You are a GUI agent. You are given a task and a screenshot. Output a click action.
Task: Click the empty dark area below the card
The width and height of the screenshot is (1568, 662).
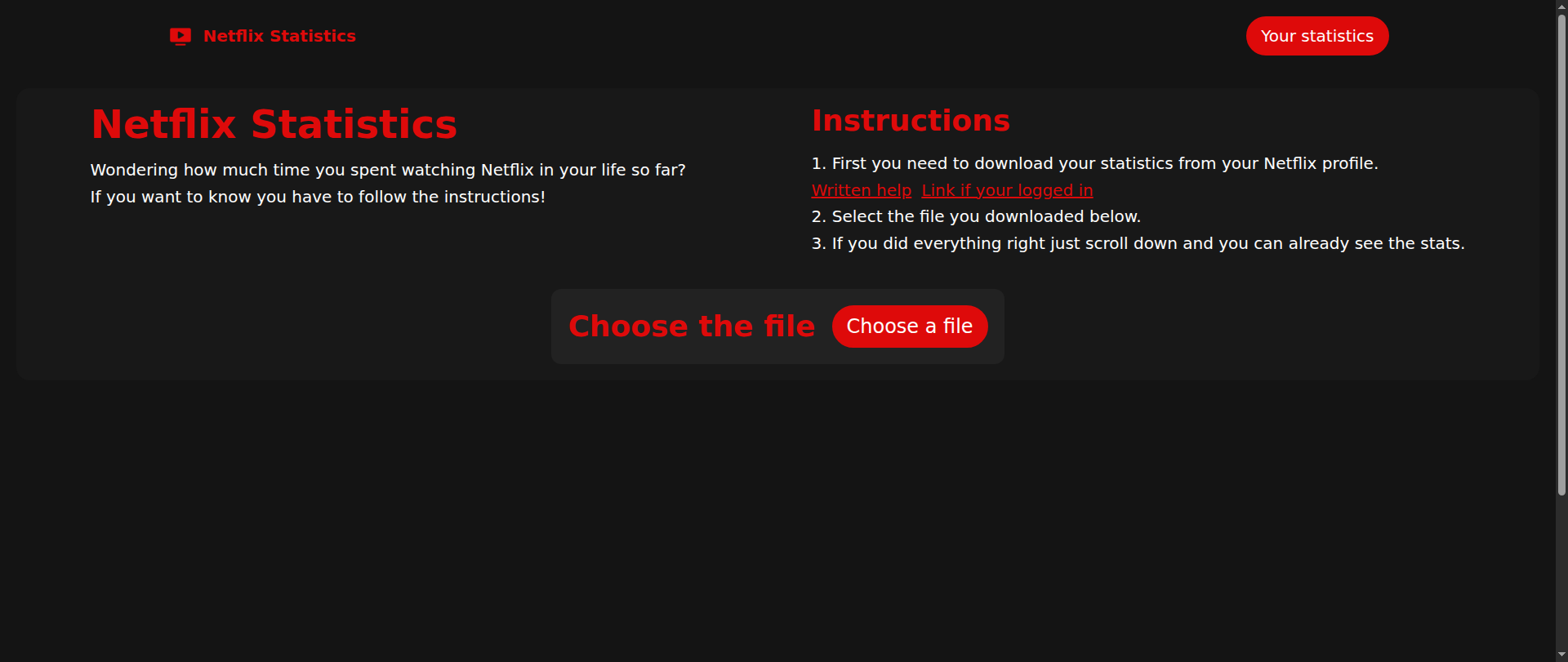pos(777,522)
